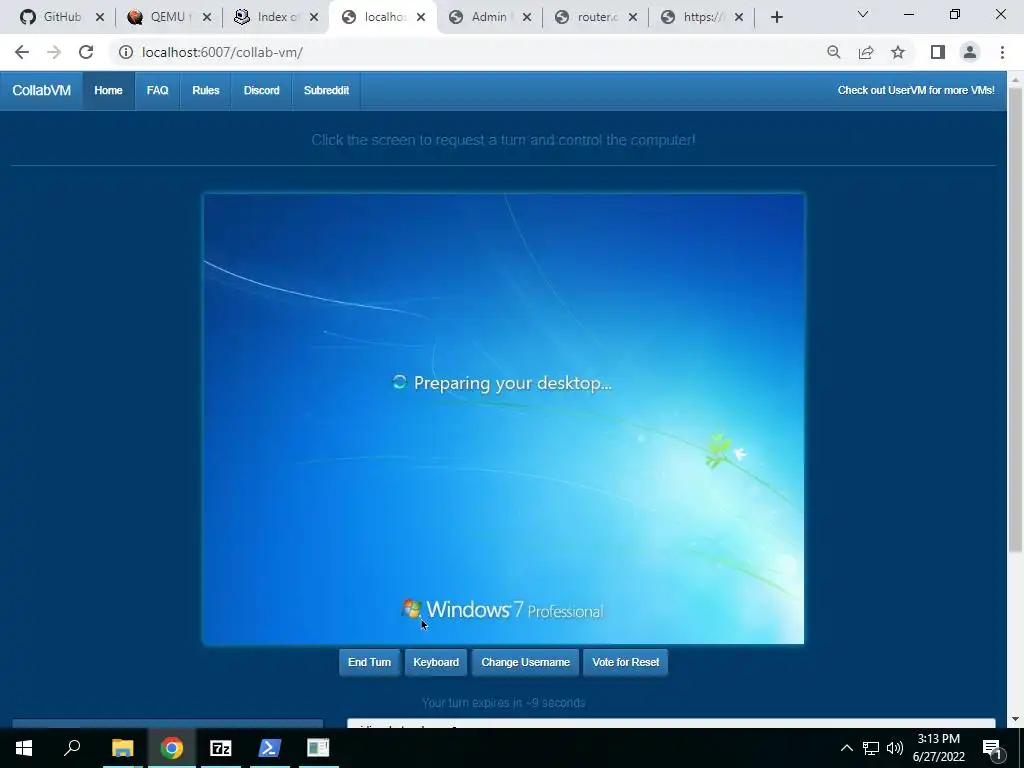Open the network tray icon
This screenshot has width=1024, height=768.
(x=871, y=748)
